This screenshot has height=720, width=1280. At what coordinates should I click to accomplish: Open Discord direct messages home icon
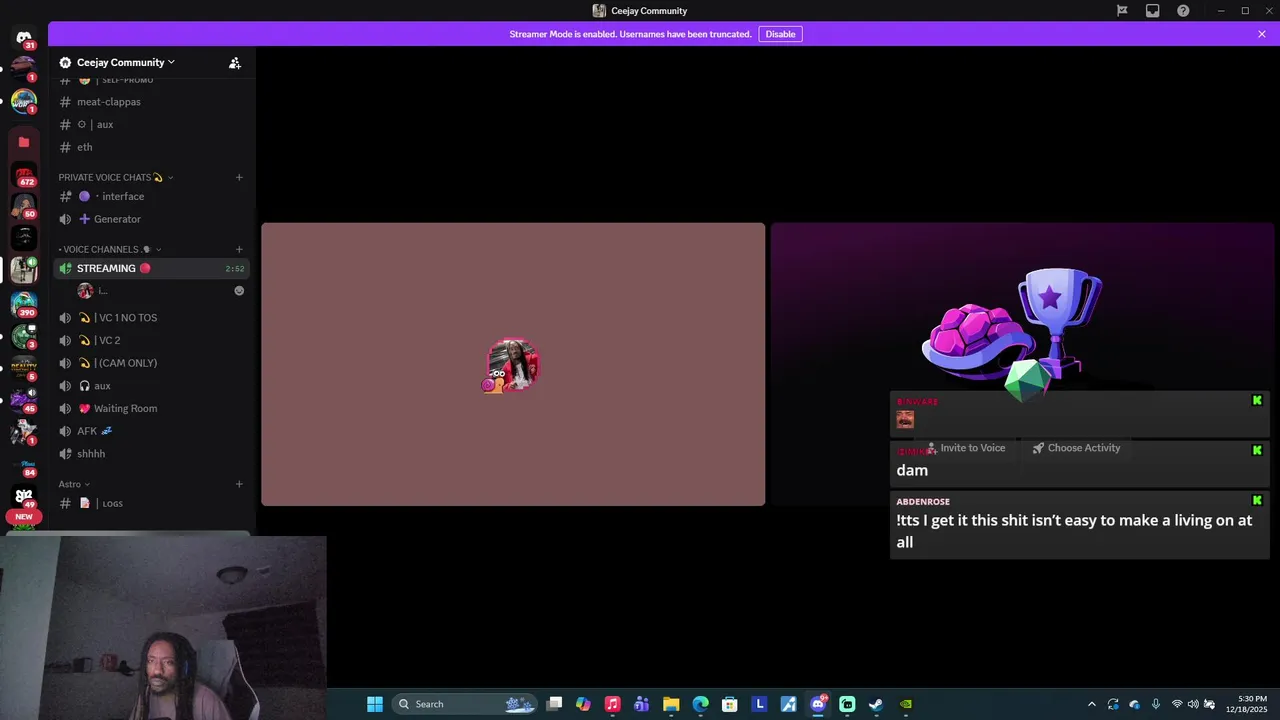[x=24, y=38]
